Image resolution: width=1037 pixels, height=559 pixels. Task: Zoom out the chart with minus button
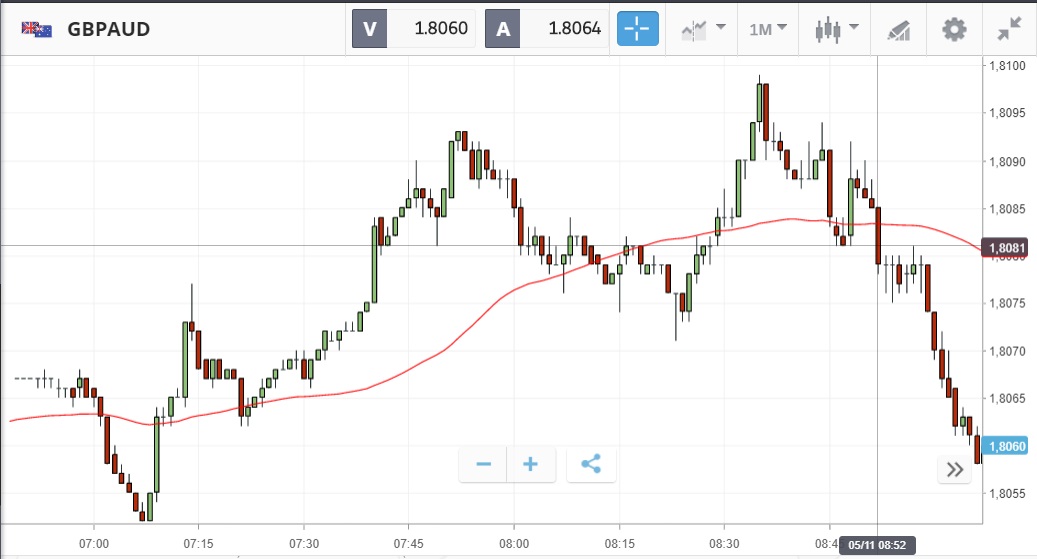click(x=484, y=464)
